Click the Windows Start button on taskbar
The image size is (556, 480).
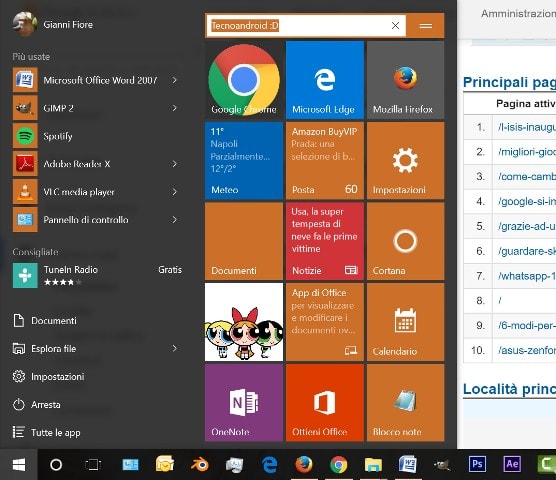(x=19, y=464)
